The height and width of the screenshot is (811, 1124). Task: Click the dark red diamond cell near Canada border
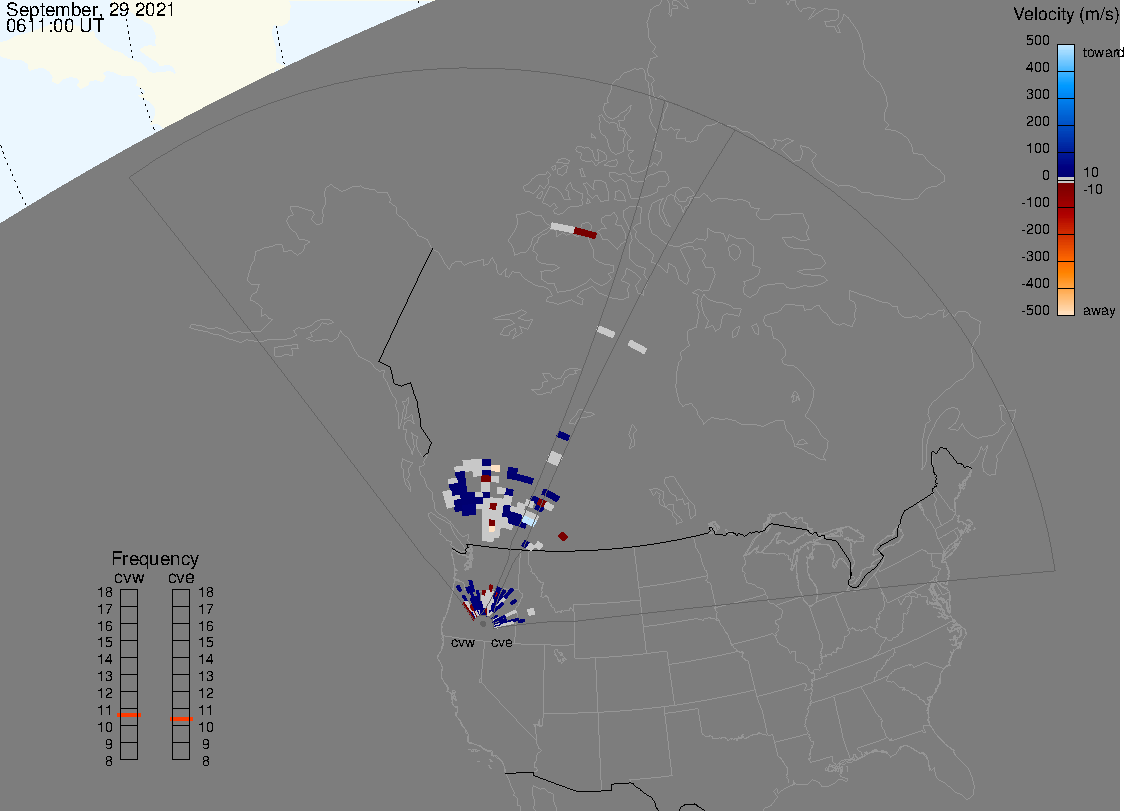pyautogui.click(x=563, y=536)
